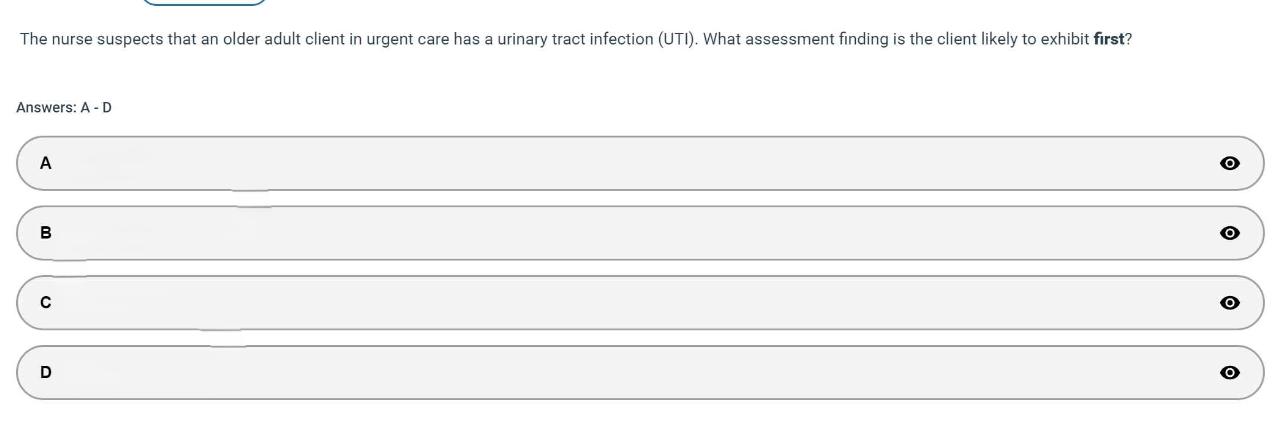Pick answer option C row

640,303
